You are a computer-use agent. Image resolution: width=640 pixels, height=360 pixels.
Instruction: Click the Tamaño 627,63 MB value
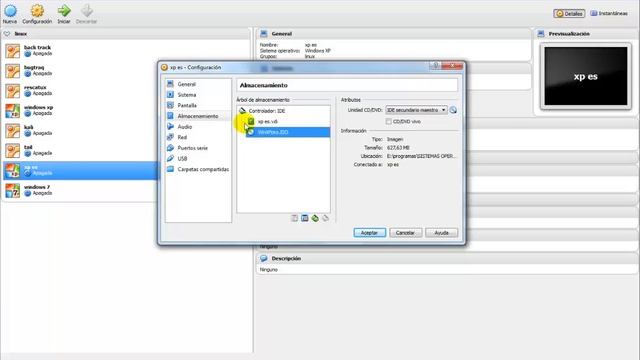[x=398, y=147]
